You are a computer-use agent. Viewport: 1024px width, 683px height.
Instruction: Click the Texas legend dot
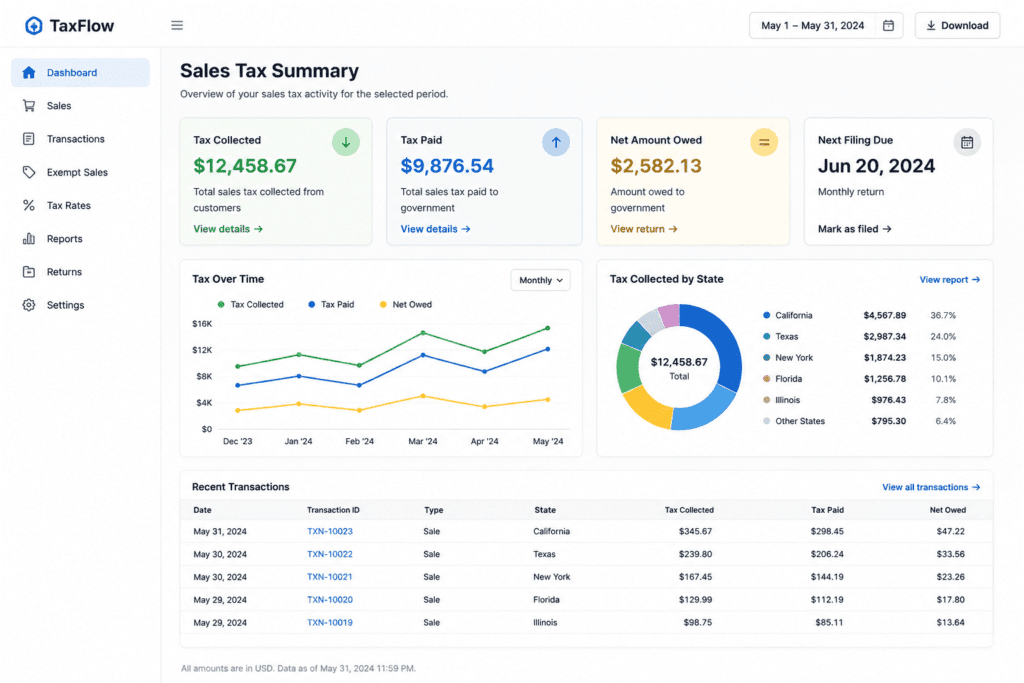pyautogui.click(x=767, y=336)
